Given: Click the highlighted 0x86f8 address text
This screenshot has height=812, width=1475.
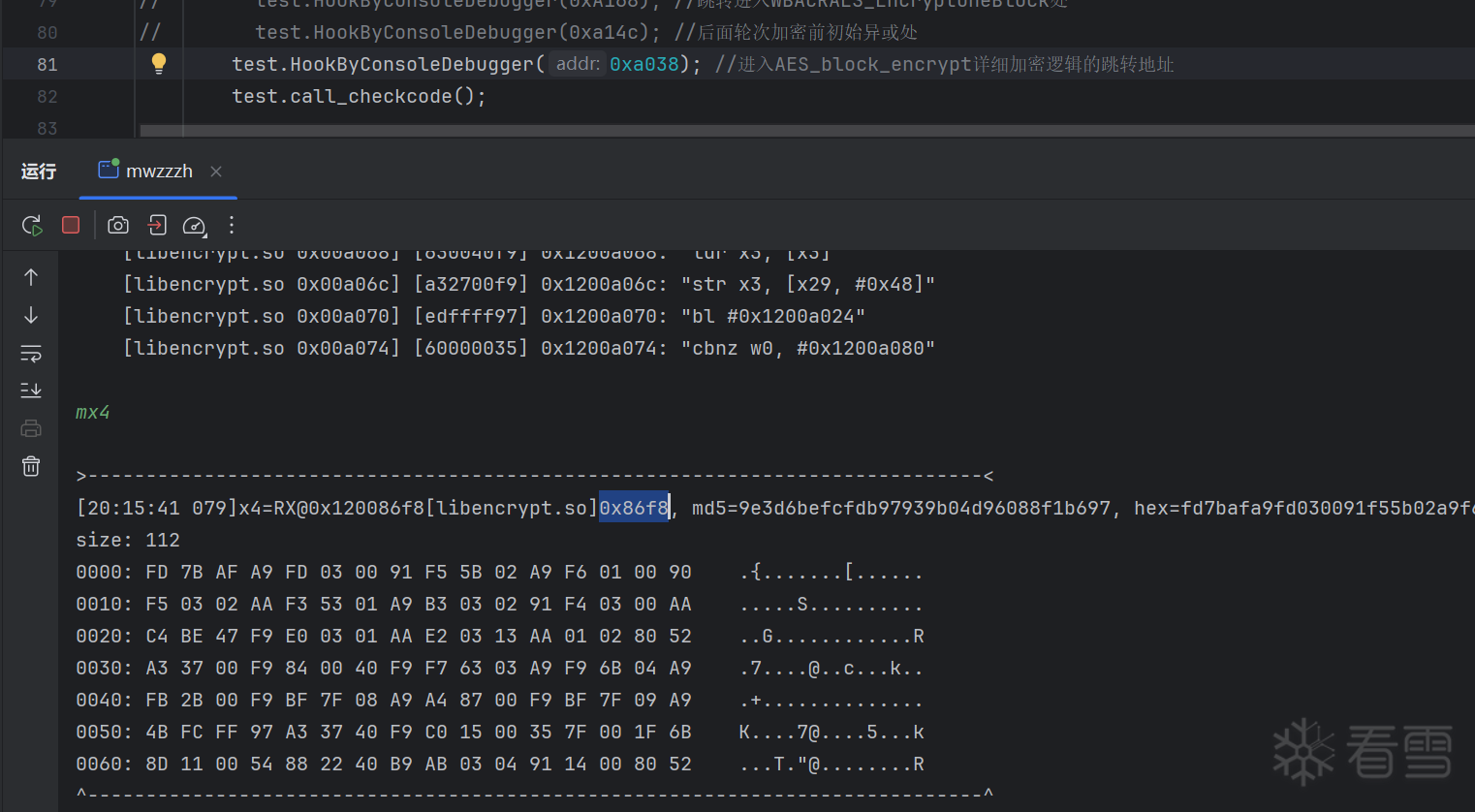Looking at the screenshot, I should (x=634, y=508).
